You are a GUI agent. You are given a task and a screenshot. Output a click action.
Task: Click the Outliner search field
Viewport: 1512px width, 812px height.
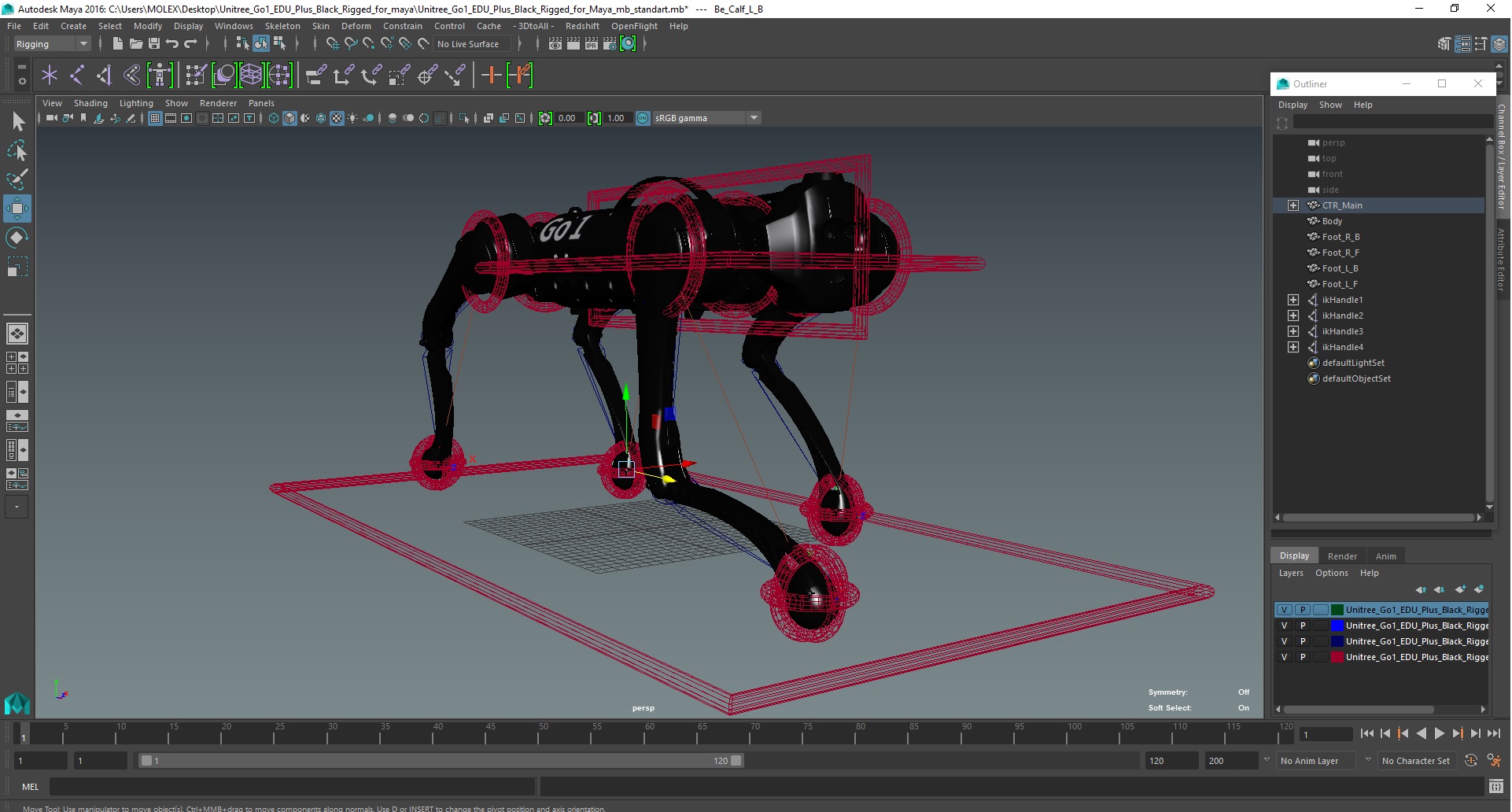(1393, 122)
